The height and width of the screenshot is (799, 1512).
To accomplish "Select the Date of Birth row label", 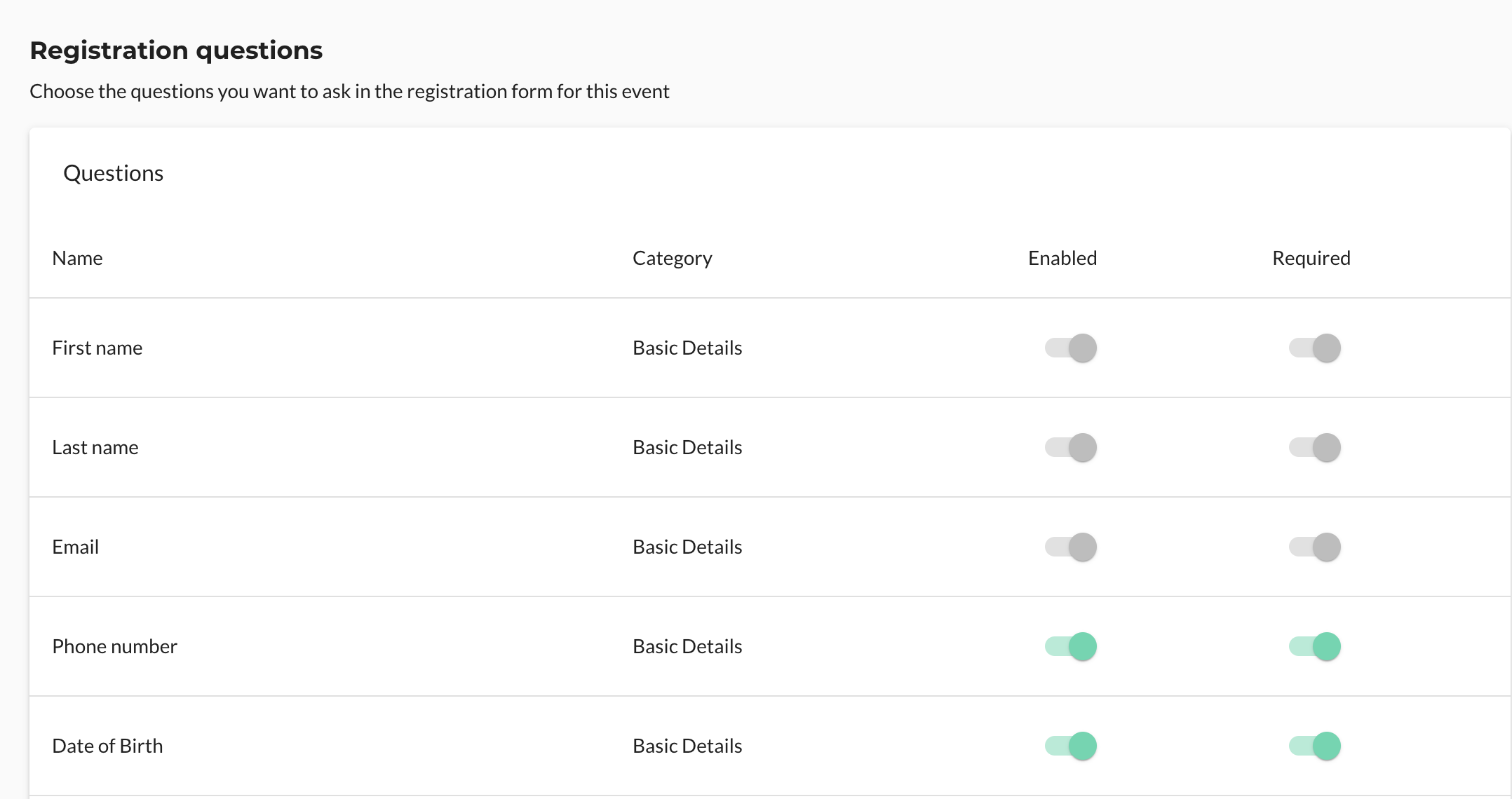I will (107, 746).
